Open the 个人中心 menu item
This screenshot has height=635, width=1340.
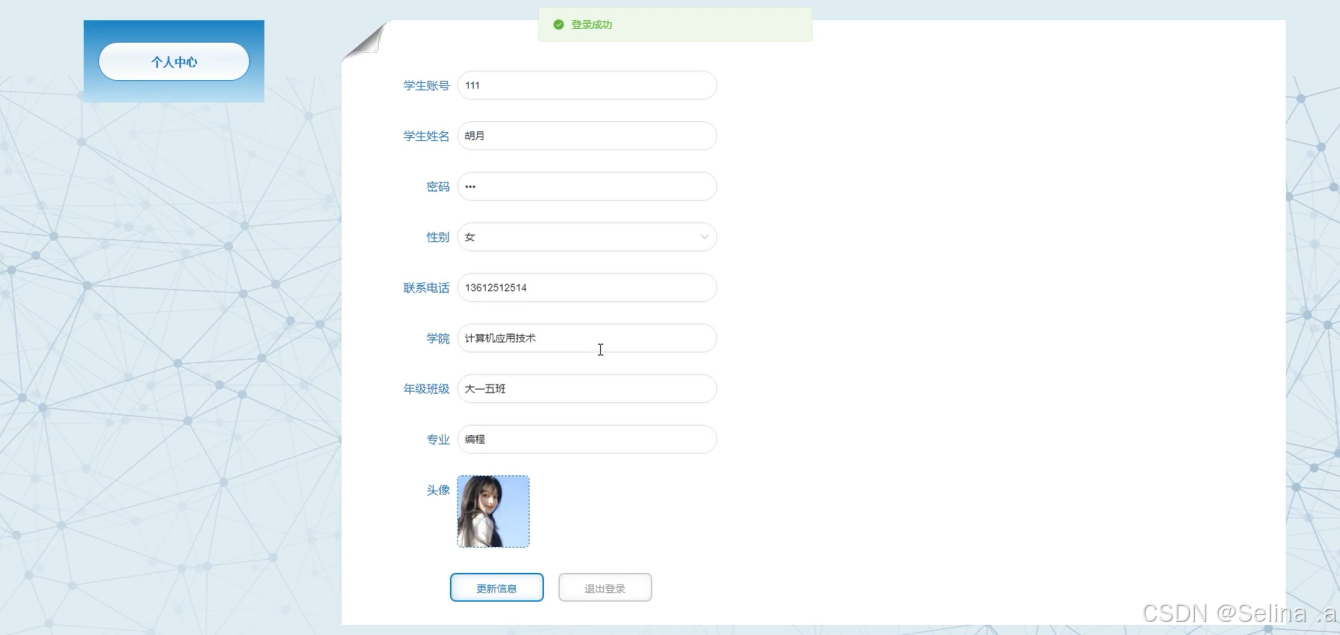click(x=174, y=62)
